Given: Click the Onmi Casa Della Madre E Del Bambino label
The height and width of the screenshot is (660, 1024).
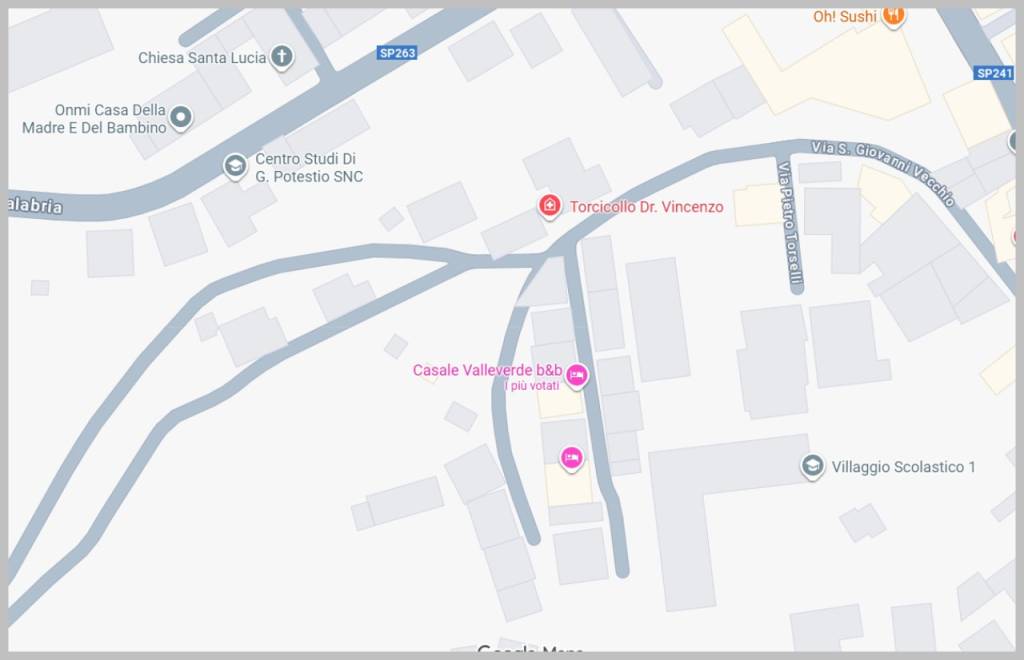Looking at the screenshot, I should click(x=94, y=118).
